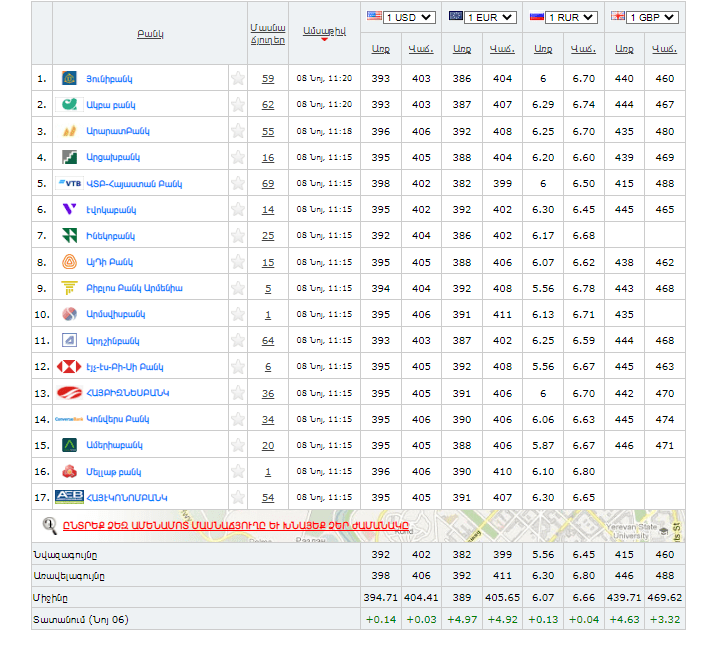Screen dimensions: 715x649
Task: Click the magnifying glass map search icon
Action: 49,524
